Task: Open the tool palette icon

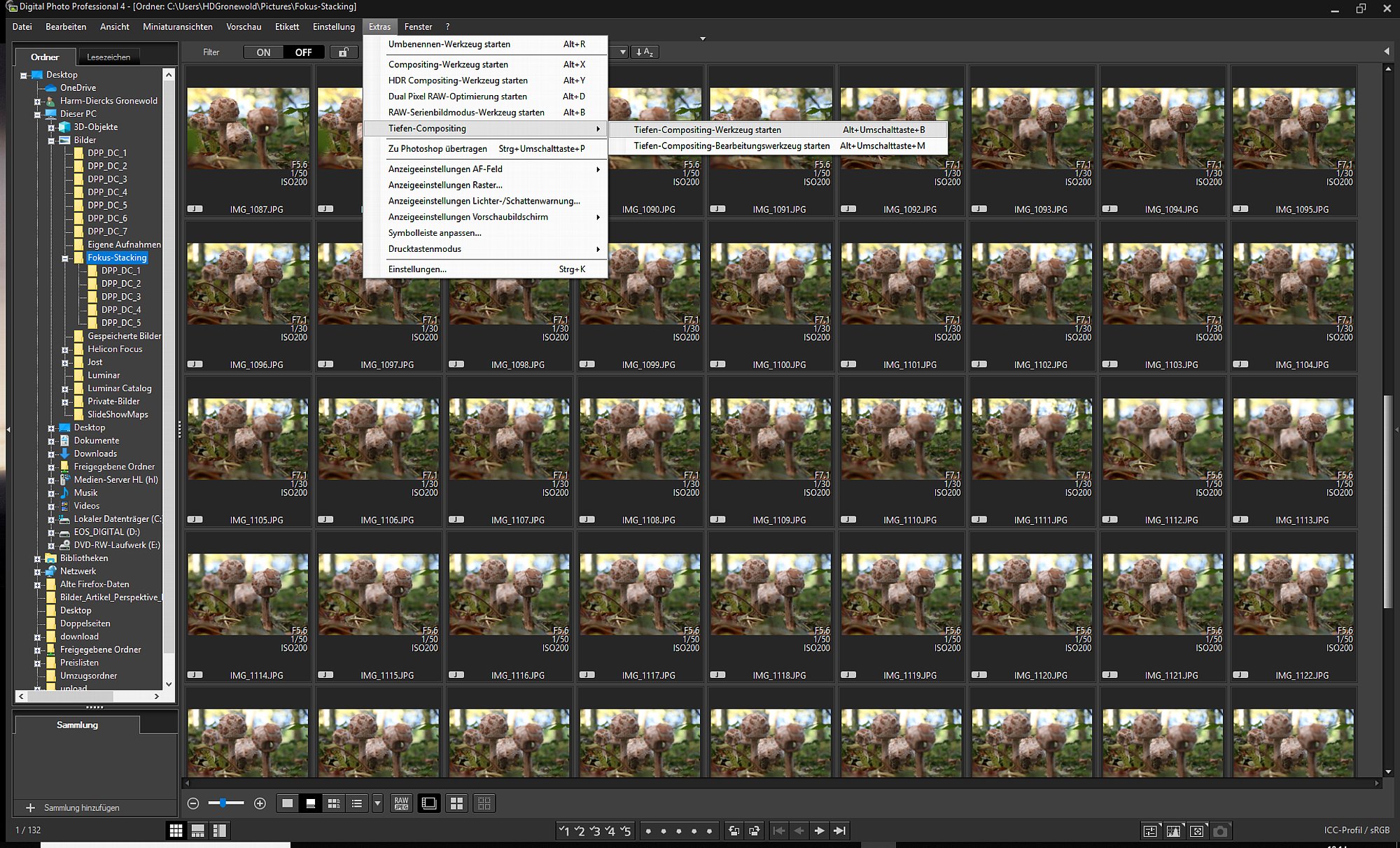Action: pos(1150,831)
